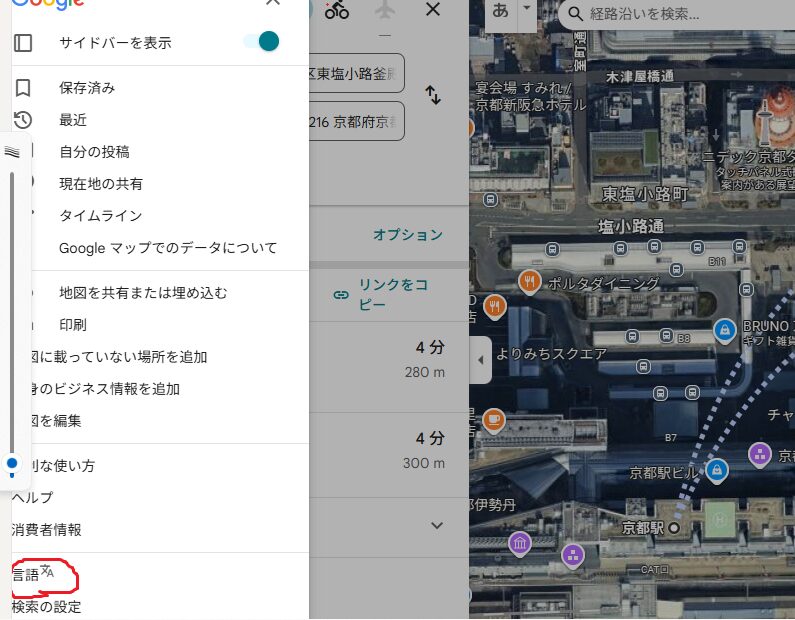Click the B7 exit label
Viewport: 795px width, 620px height.
point(671,437)
